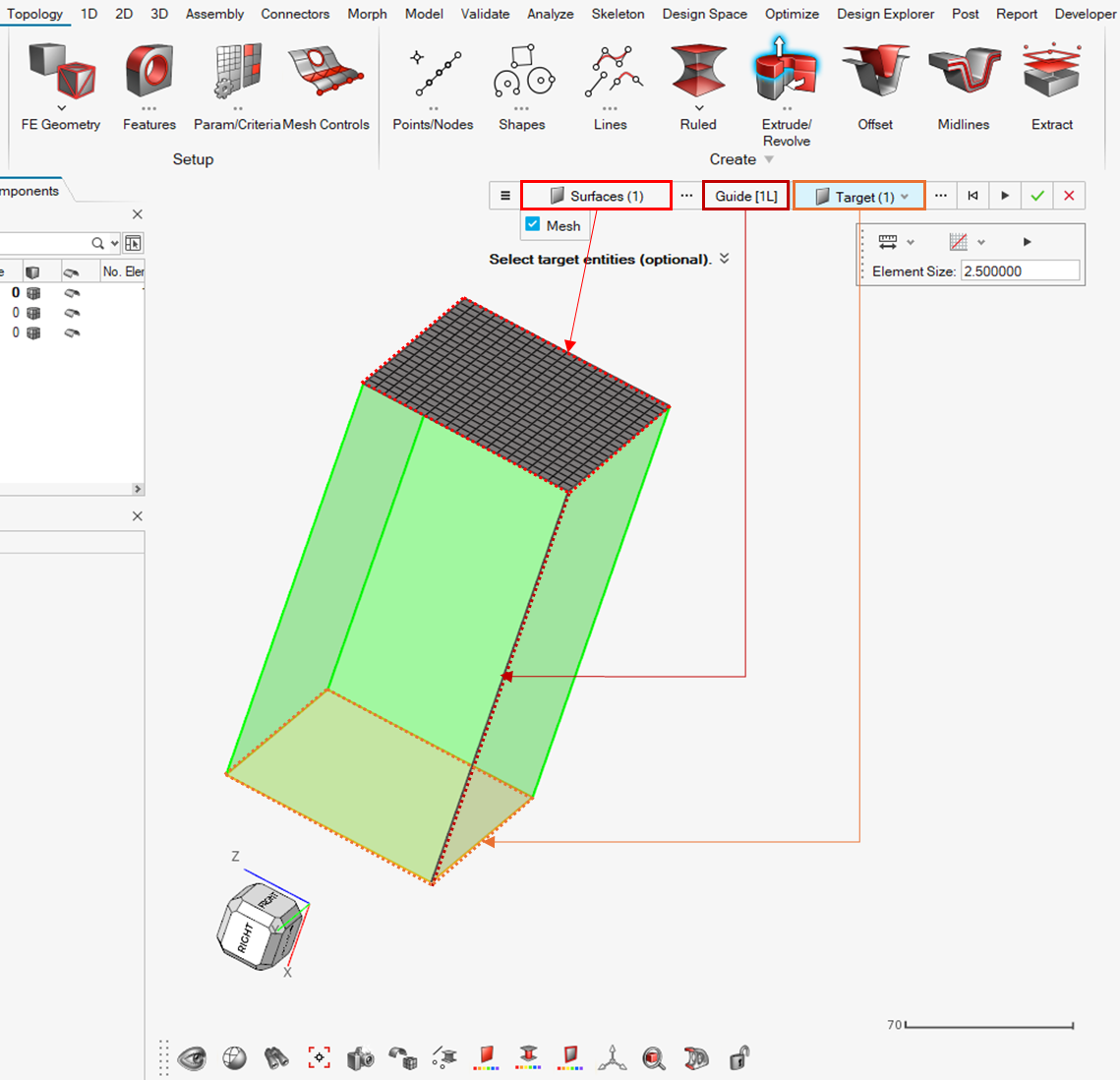Open the Shapes tool

pos(521,86)
